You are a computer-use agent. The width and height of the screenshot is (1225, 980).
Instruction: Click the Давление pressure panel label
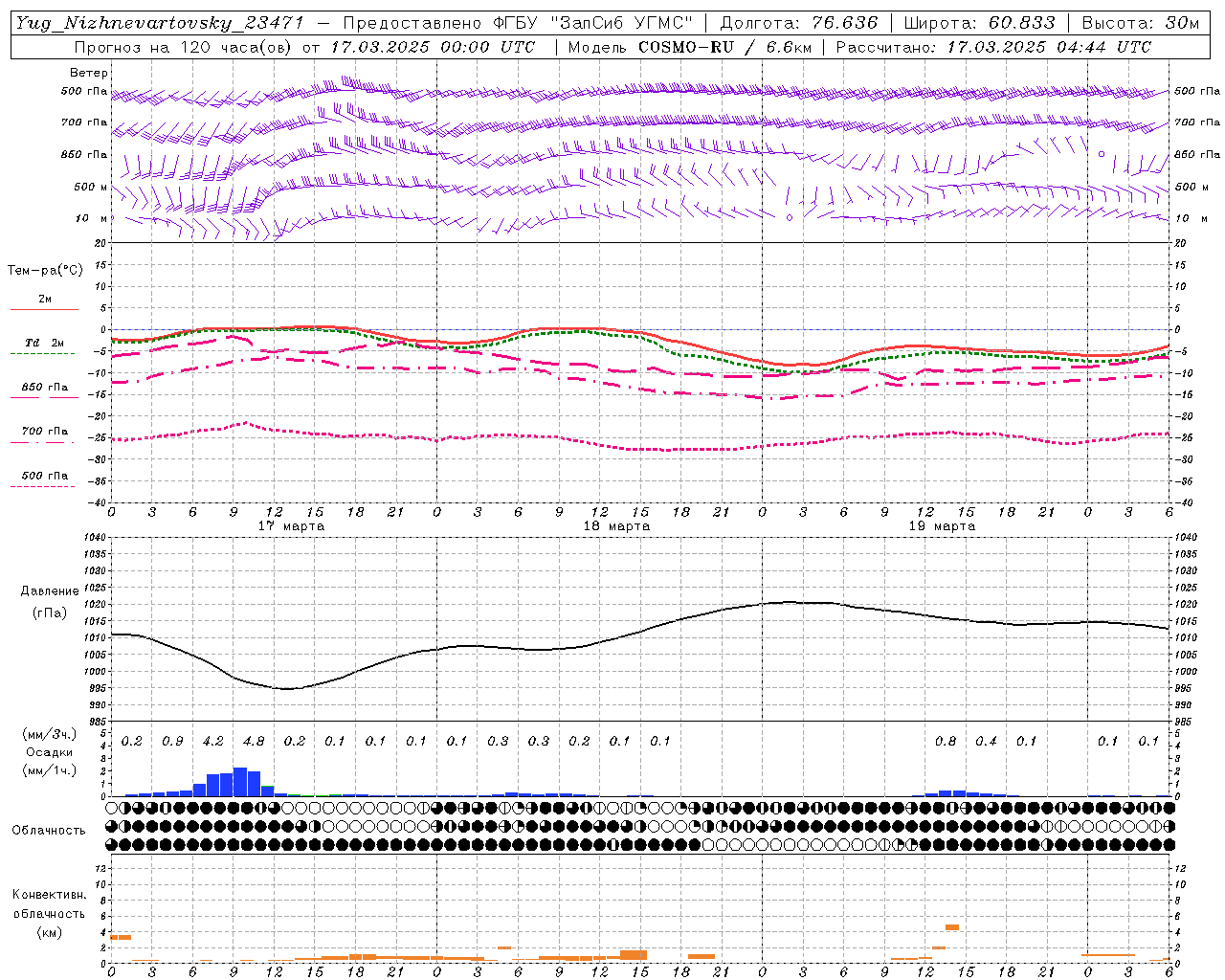click(x=50, y=591)
